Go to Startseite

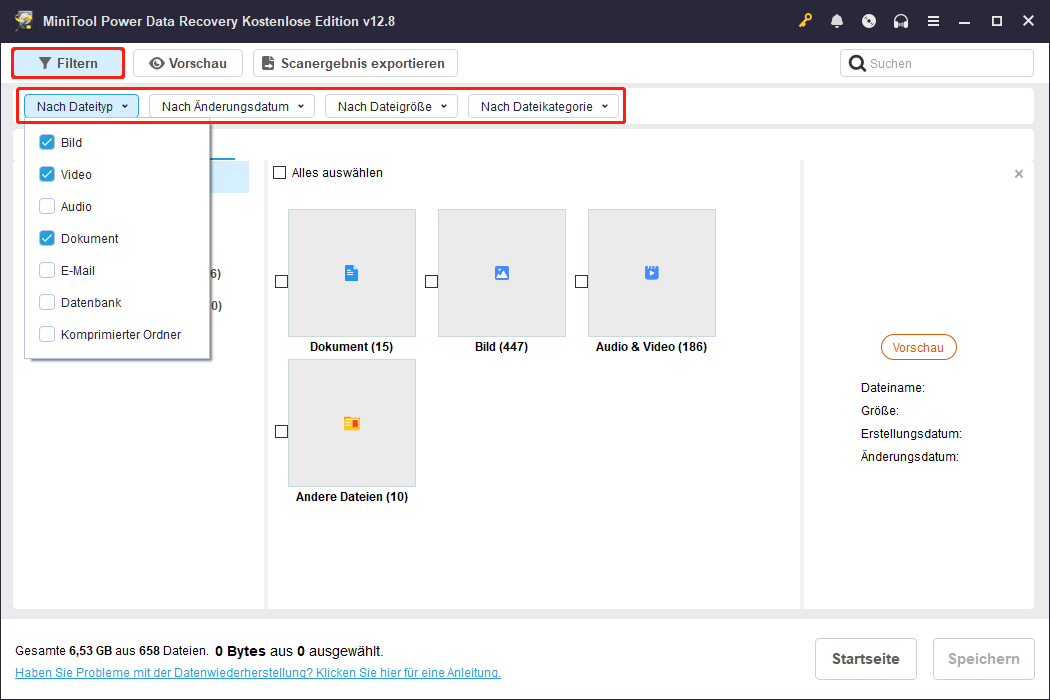tap(865, 659)
